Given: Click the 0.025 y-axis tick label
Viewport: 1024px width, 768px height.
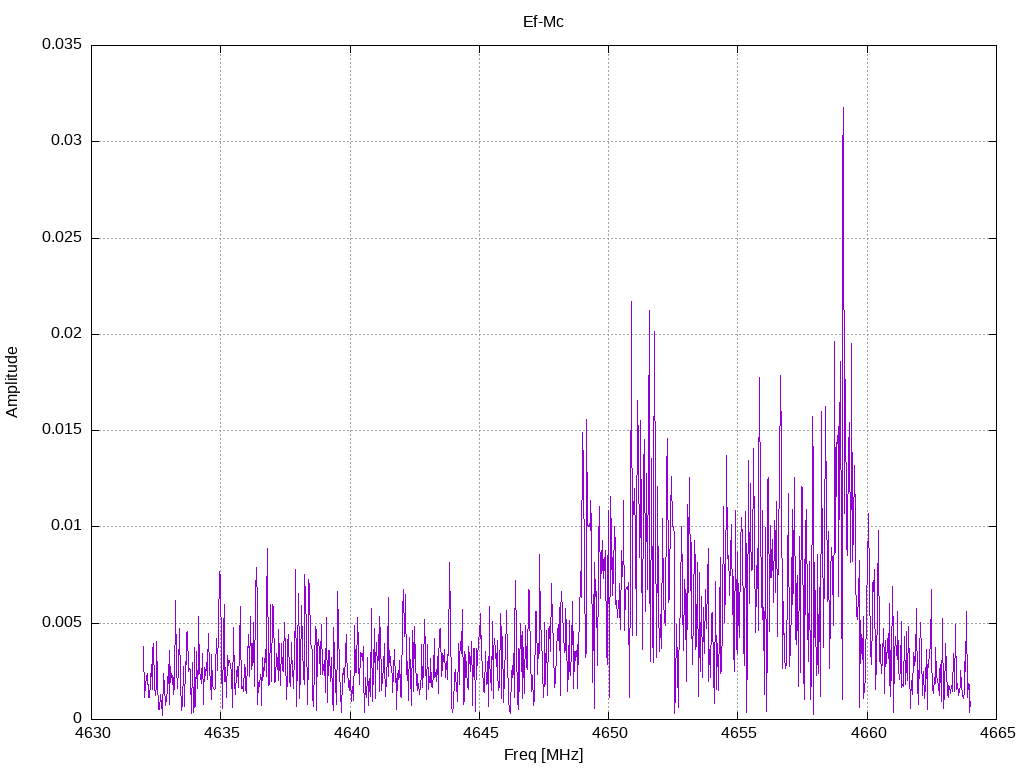Looking at the screenshot, I should (61, 238).
